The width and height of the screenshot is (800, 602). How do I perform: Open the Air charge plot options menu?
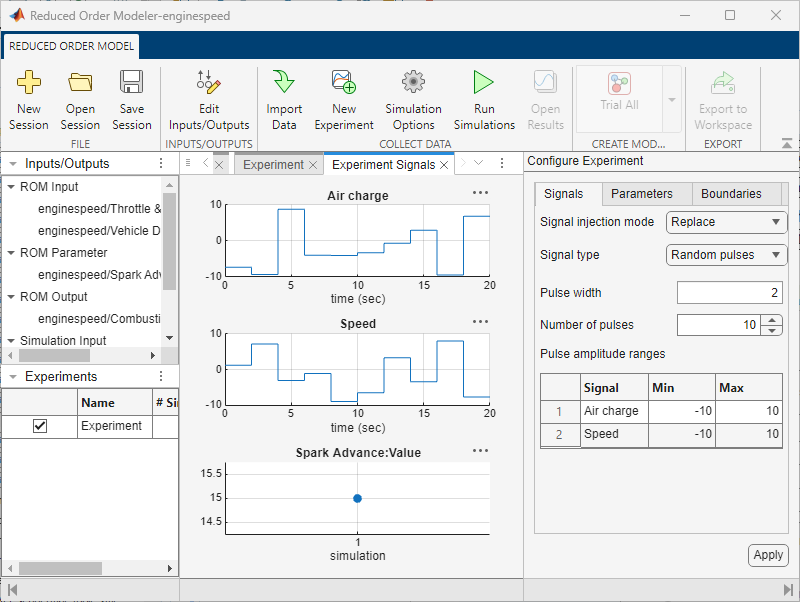click(480, 193)
